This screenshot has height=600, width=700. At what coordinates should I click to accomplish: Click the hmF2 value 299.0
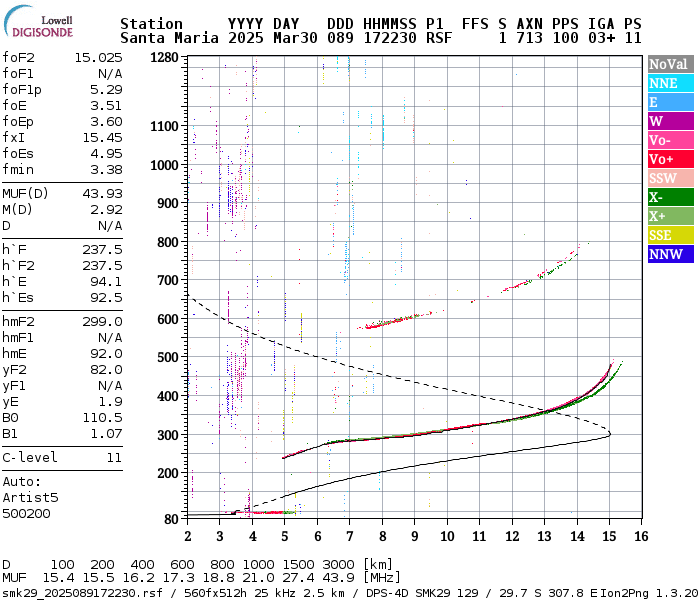(x=102, y=321)
